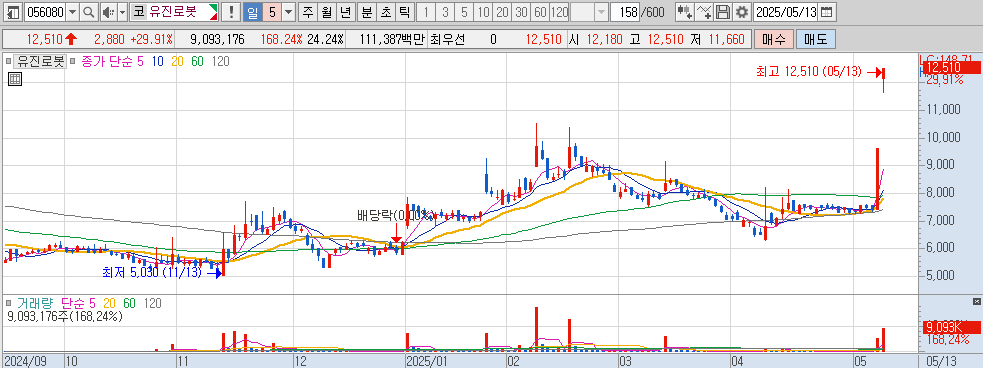Choose the 20 interval button

click(502, 11)
